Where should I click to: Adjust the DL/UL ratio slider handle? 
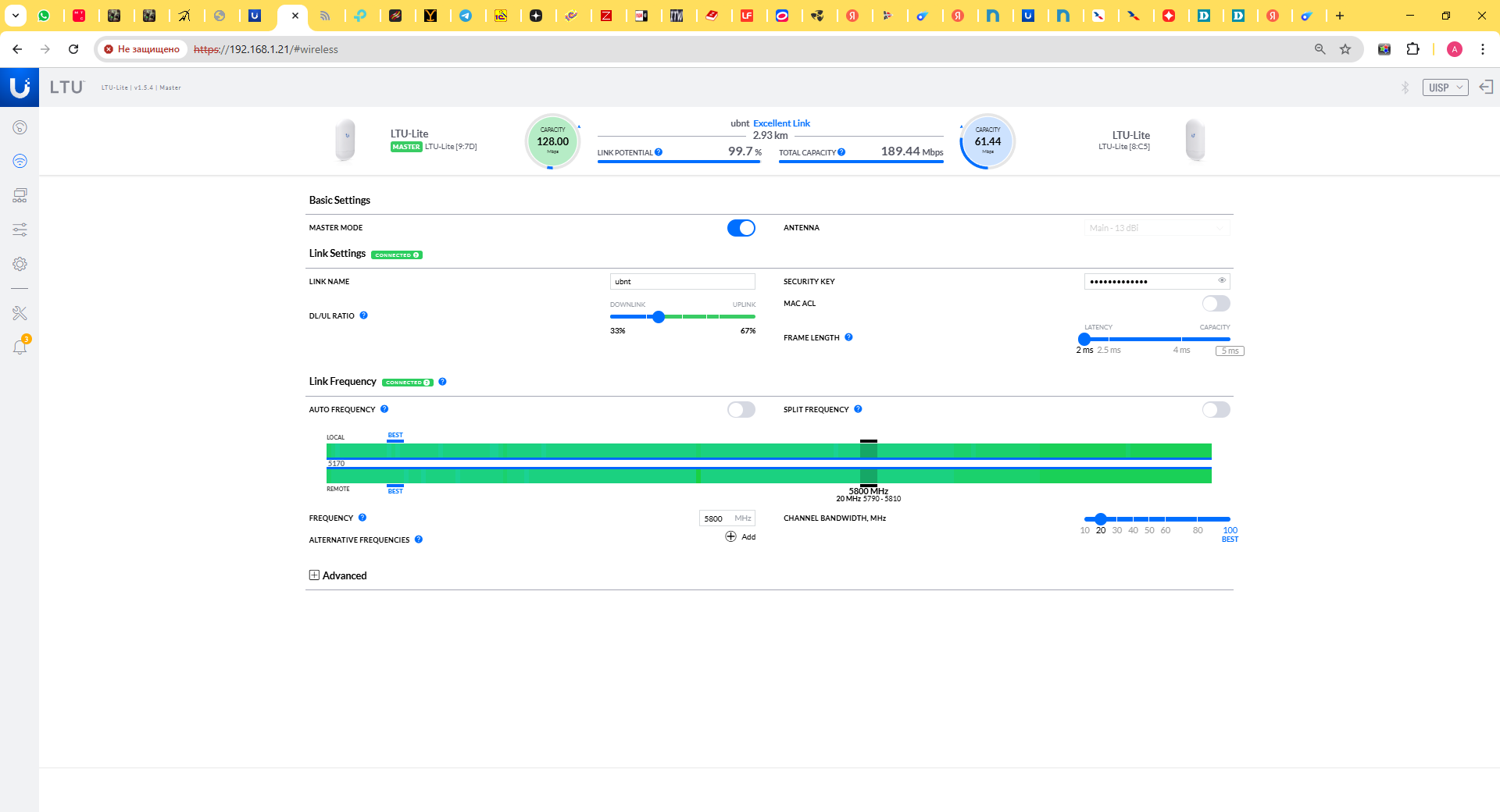pos(659,317)
